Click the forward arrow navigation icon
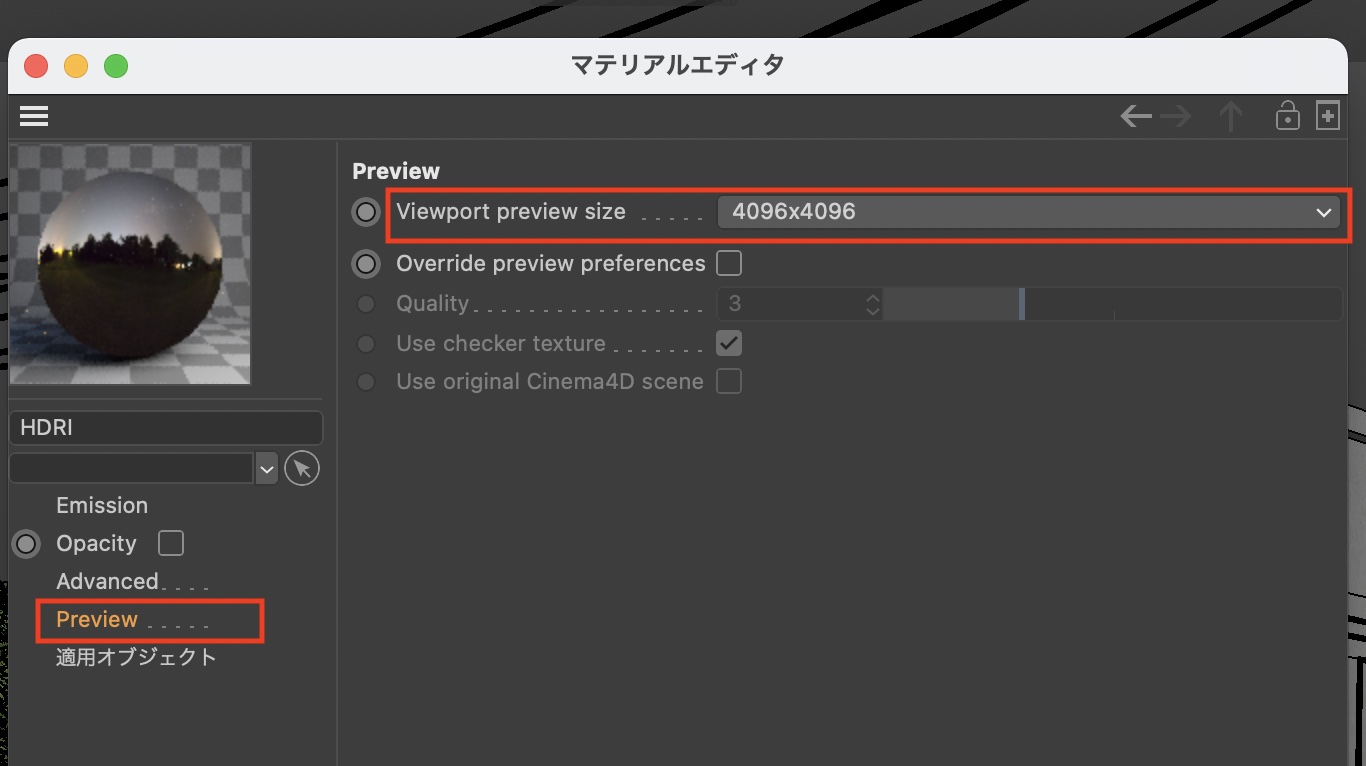The height and width of the screenshot is (766, 1366). pyautogui.click(x=1176, y=117)
